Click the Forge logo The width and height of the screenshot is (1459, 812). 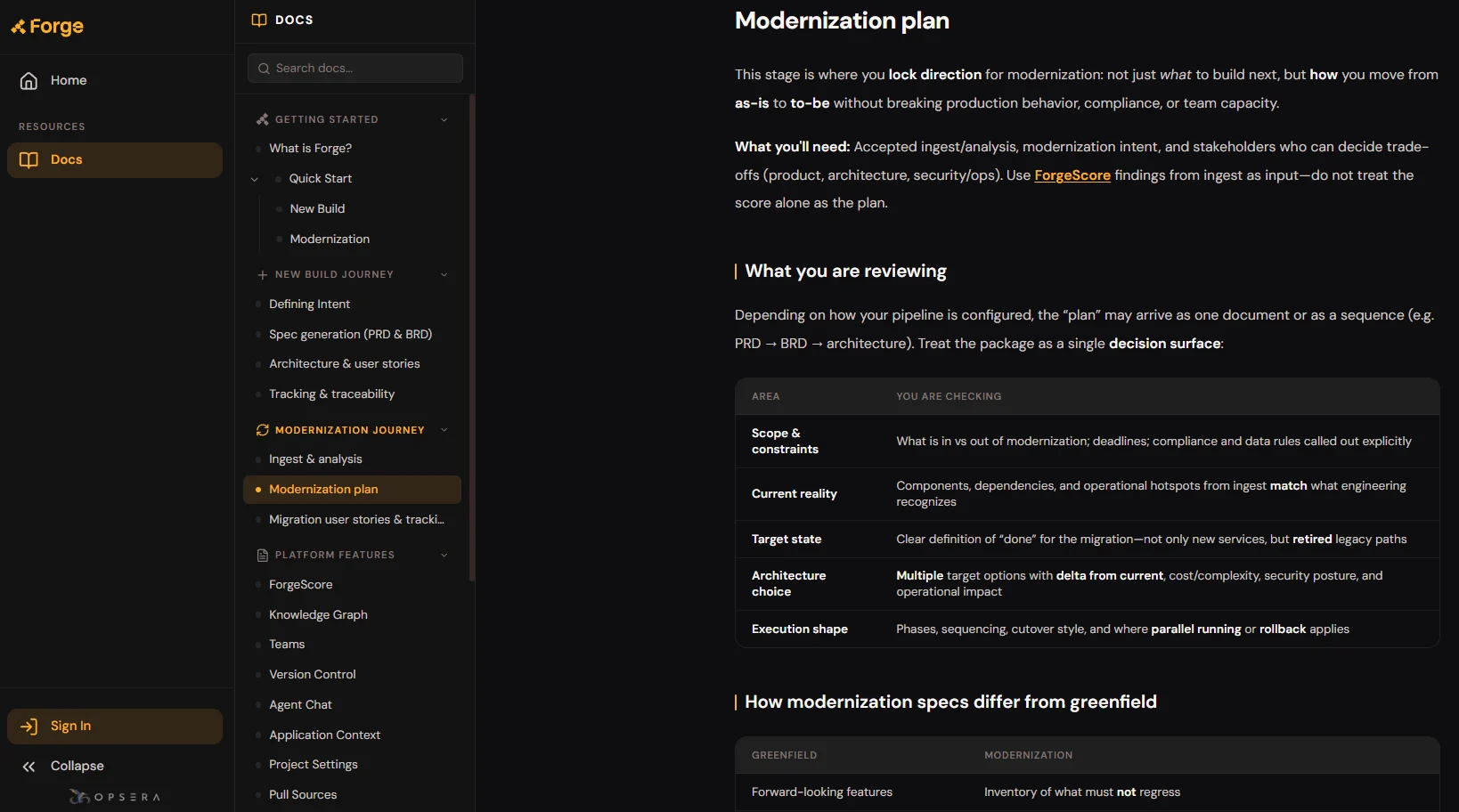tap(47, 27)
